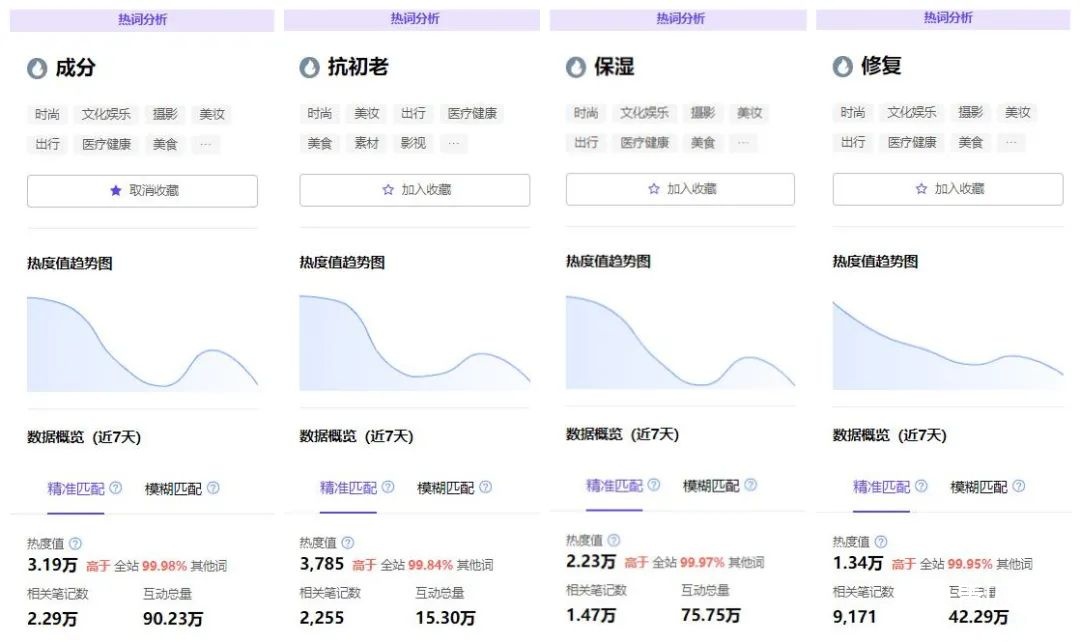Click help icon next to 保湿 精准匹配
This screenshot has height=642, width=1080.
click(653, 485)
